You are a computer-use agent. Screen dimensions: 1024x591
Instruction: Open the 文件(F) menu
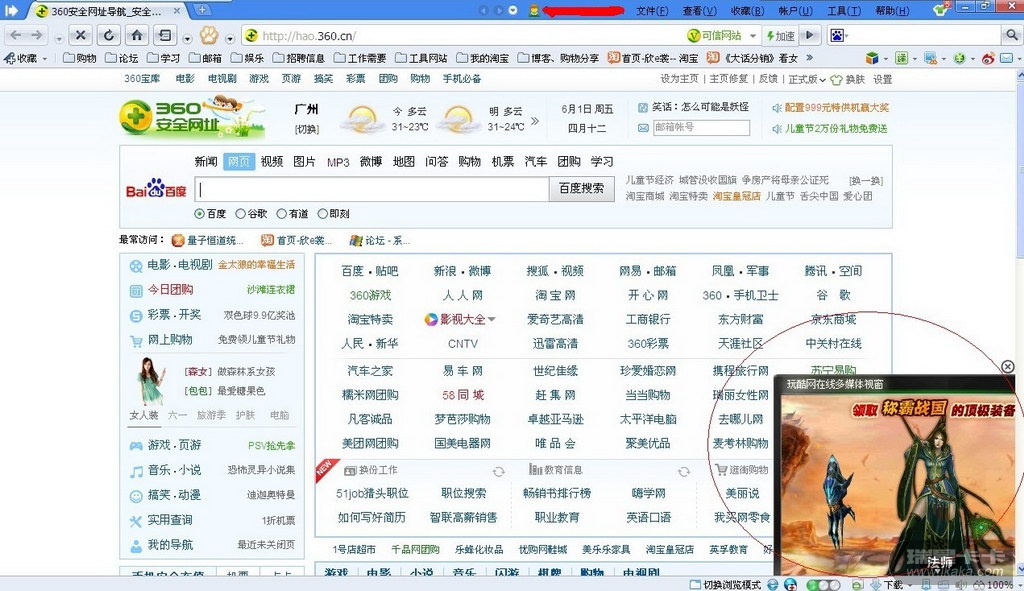pyautogui.click(x=652, y=10)
